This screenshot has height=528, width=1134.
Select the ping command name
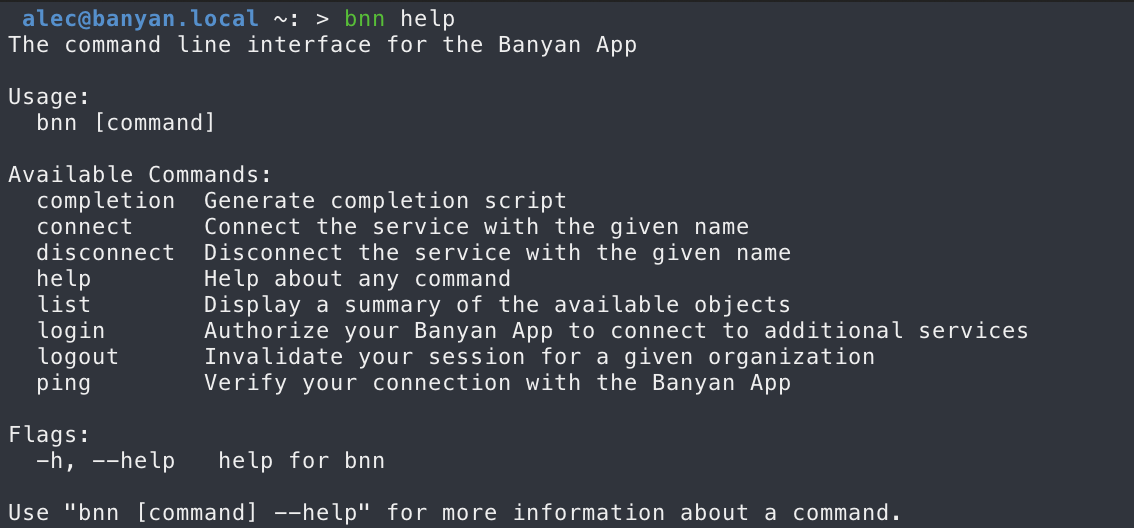coord(64,383)
